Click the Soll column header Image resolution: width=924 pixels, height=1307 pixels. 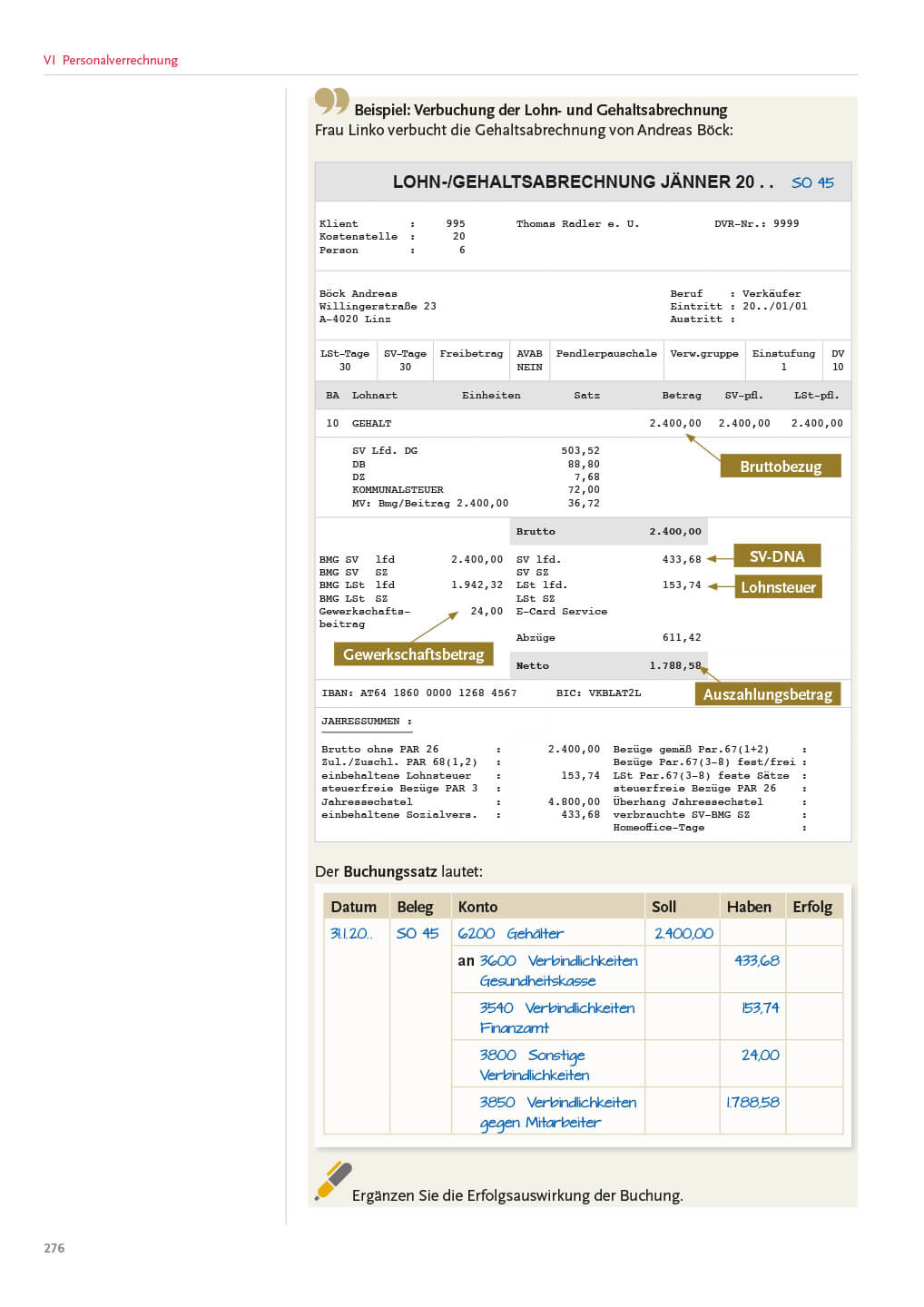(x=664, y=907)
